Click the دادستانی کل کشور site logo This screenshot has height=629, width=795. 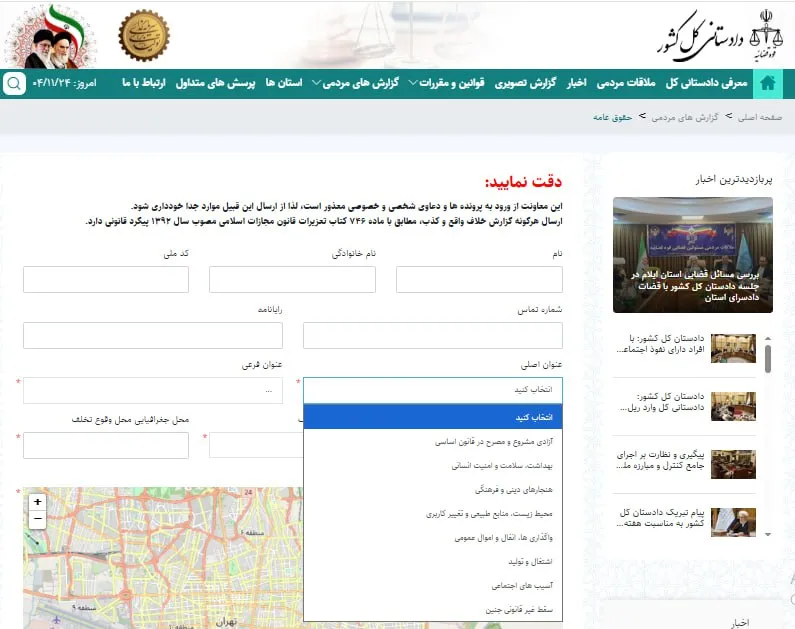[x=710, y=35]
